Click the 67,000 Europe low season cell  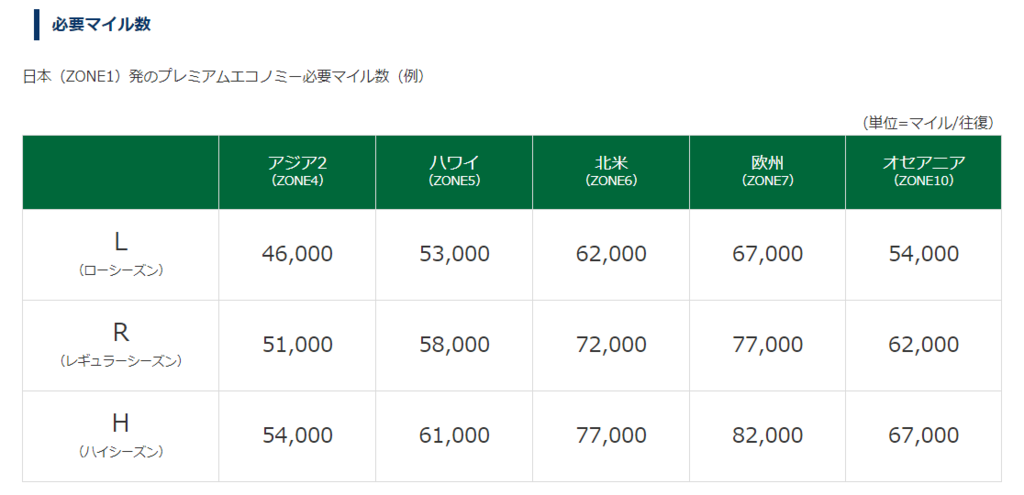(x=767, y=254)
